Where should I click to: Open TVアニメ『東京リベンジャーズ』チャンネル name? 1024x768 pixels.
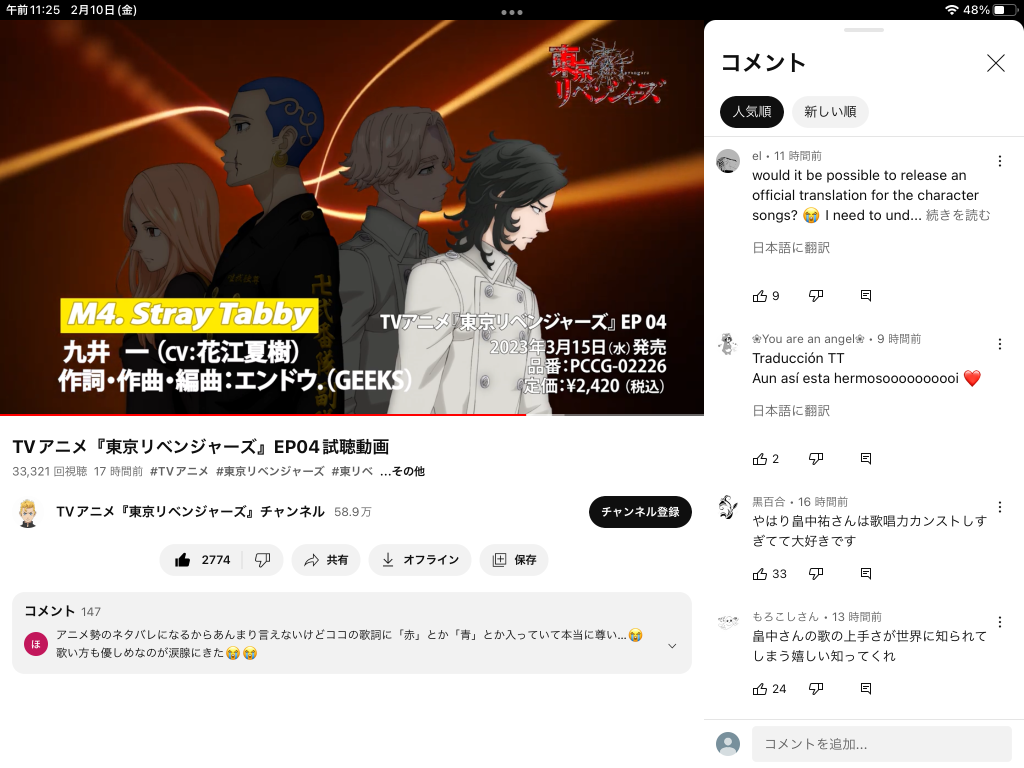191,512
